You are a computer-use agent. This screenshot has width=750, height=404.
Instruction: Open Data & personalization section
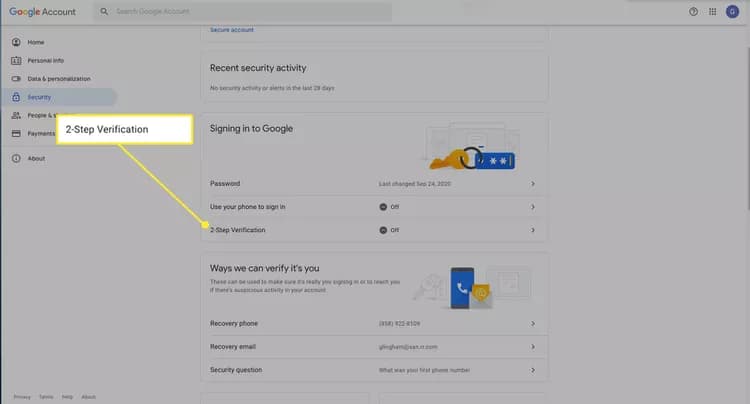[x=59, y=78]
